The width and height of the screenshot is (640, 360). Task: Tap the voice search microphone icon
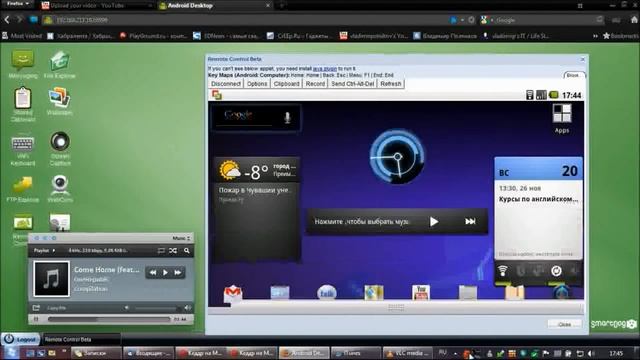point(287,118)
